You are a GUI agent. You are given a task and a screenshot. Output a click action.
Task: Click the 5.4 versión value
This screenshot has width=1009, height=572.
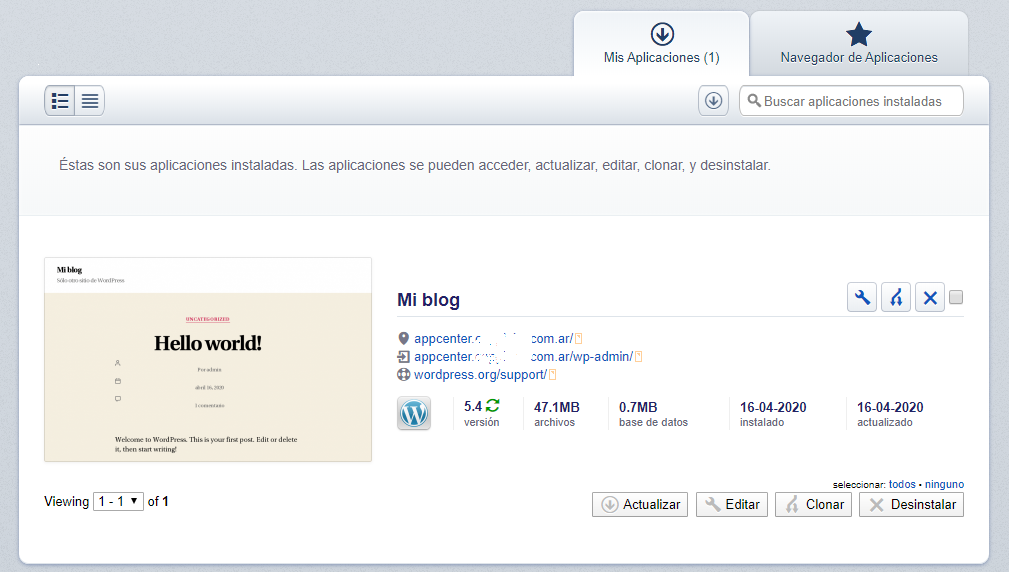(473, 407)
